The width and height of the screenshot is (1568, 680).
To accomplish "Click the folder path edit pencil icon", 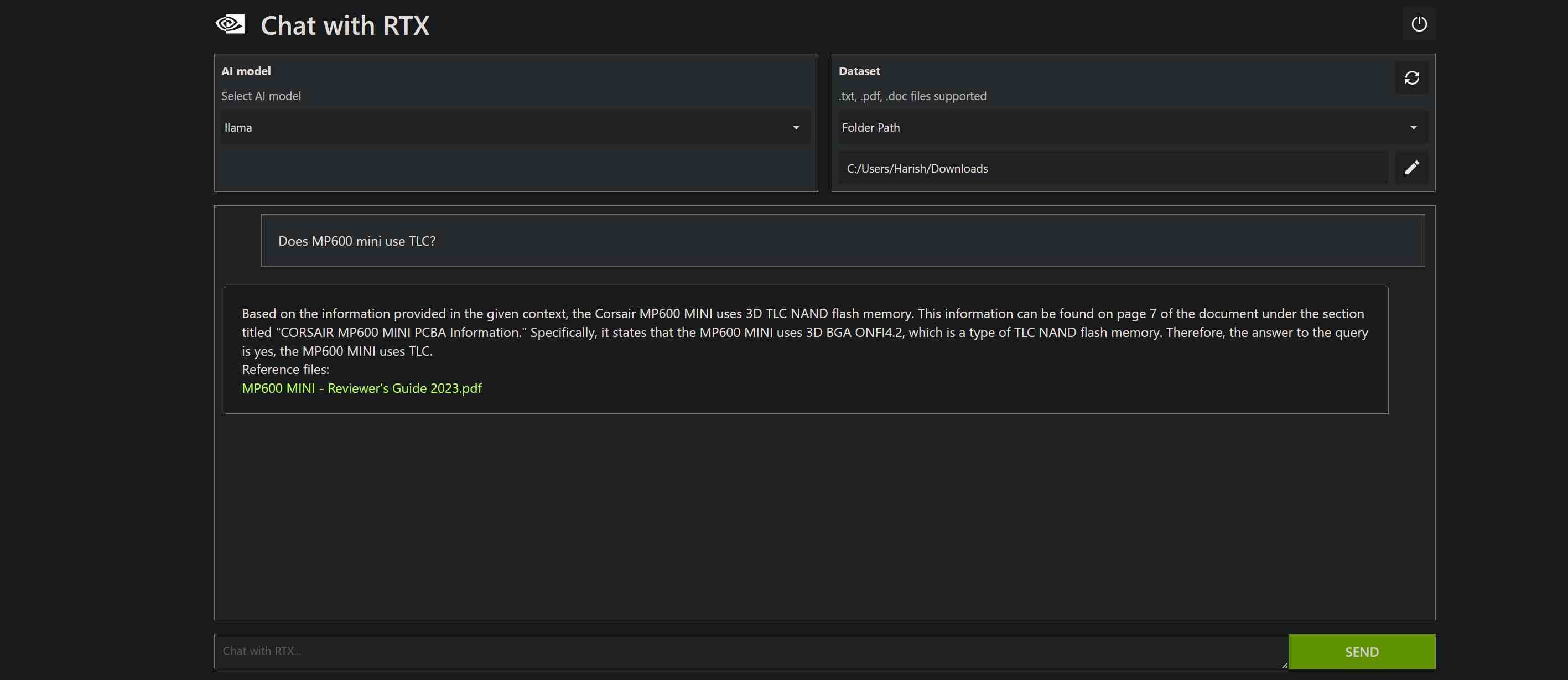I will click(1411, 168).
